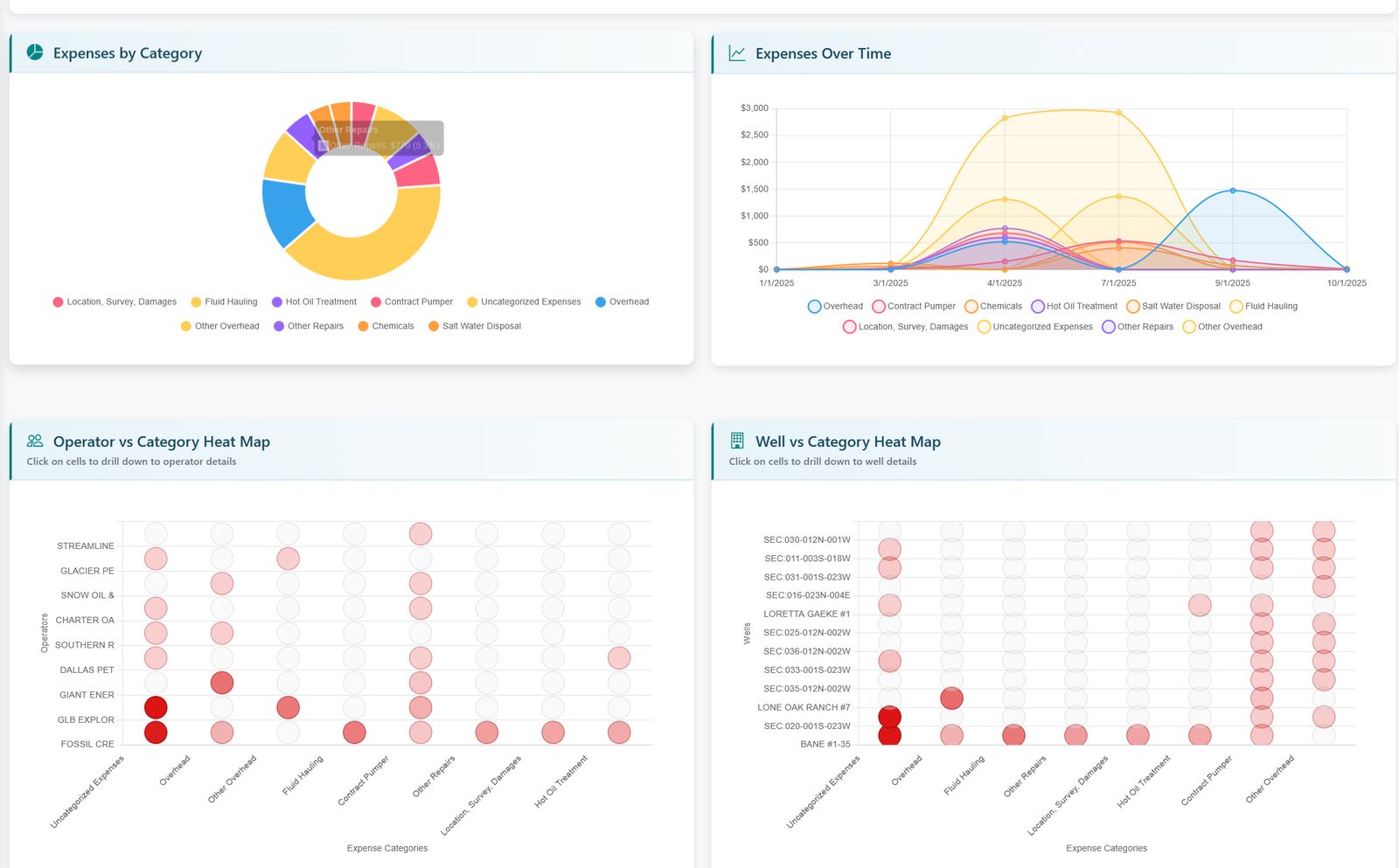This screenshot has width=1399, height=868.
Task: Hide Contract Pumper series in Expenses Over Time legend
Action: [x=914, y=306]
